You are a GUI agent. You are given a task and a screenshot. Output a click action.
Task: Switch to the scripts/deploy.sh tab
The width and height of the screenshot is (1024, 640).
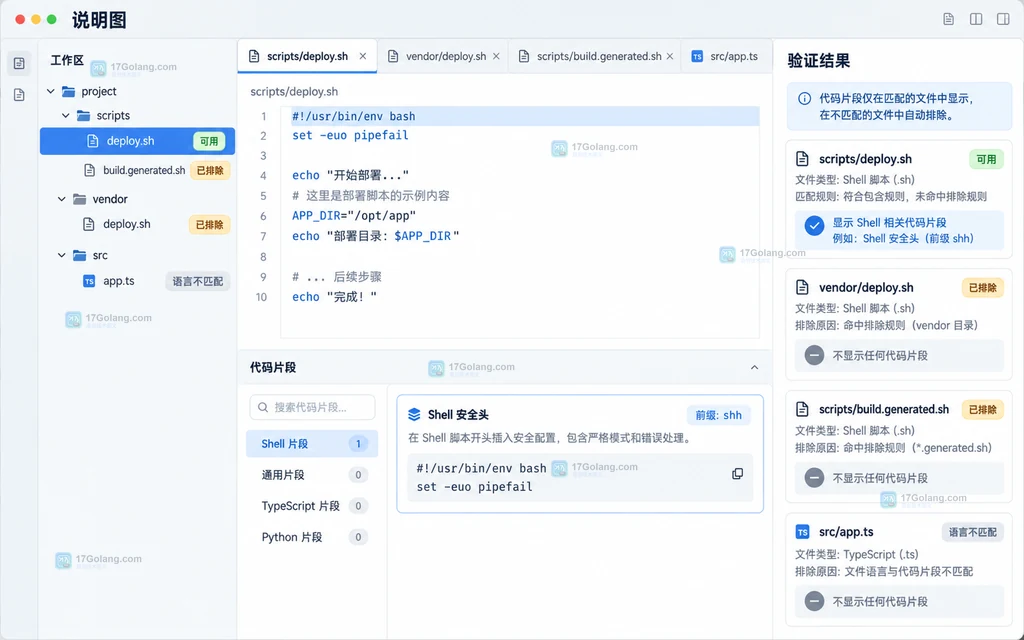click(x=307, y=57)
